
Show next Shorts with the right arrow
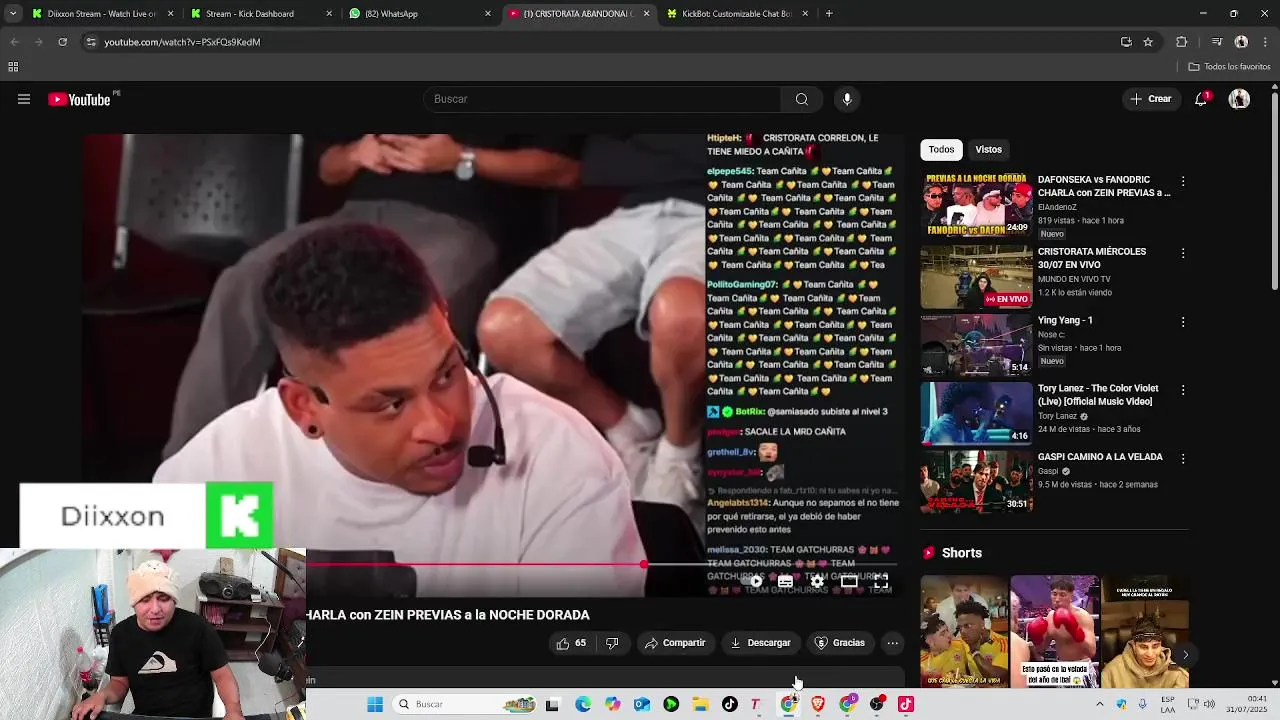[x=1185, y=655]
